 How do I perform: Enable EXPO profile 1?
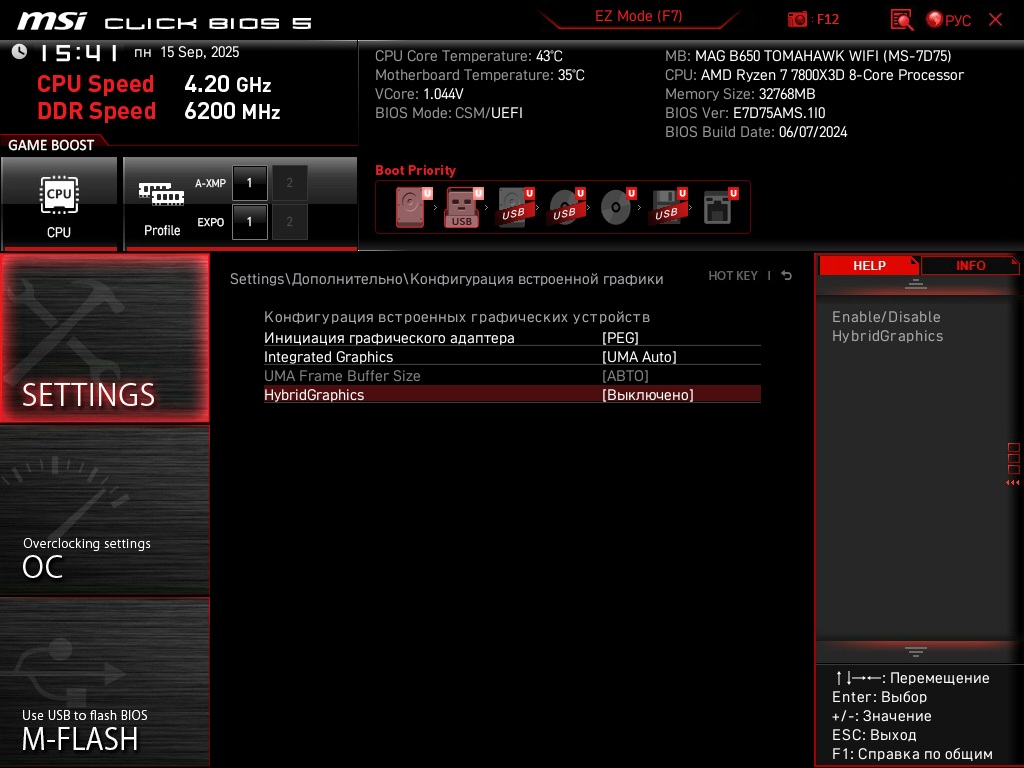249,222
